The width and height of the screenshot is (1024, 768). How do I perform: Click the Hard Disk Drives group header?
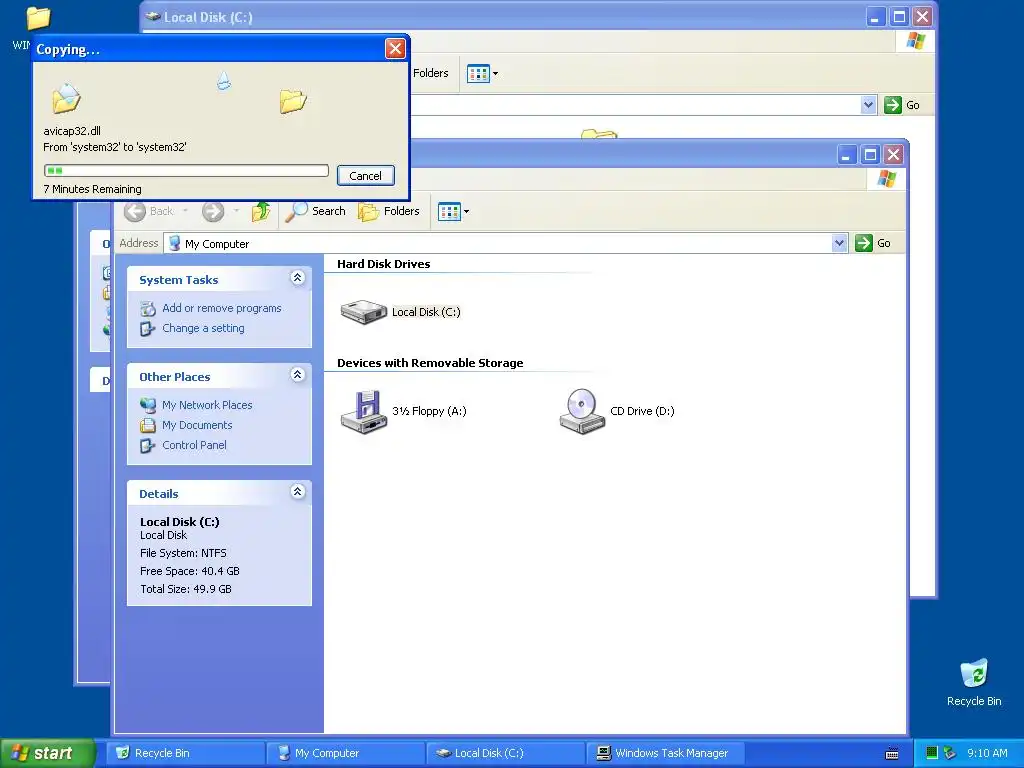point(383,264)
